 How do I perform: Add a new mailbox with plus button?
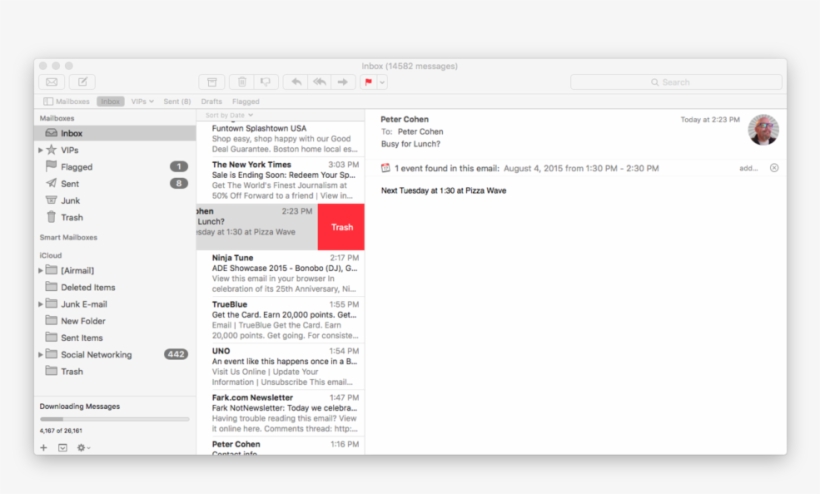44,447
